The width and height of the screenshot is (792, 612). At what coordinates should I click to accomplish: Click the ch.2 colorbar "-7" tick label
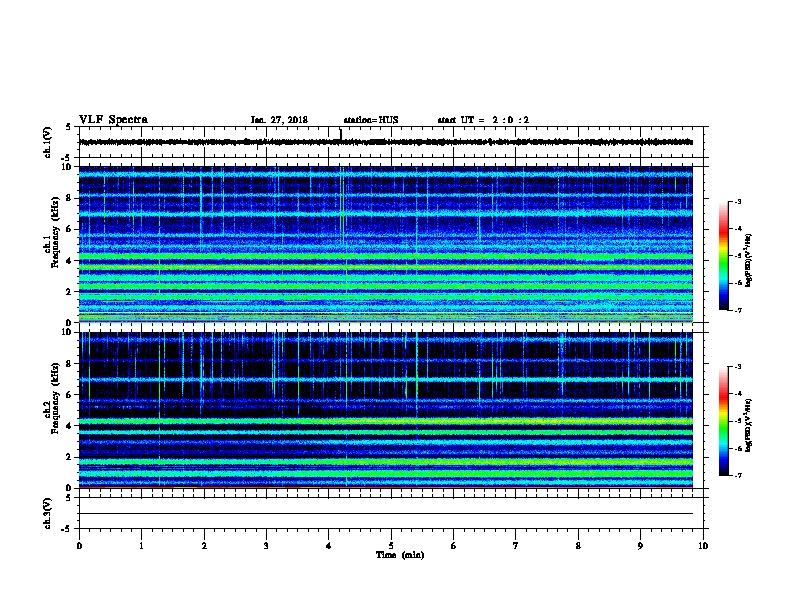coord(737,475)
